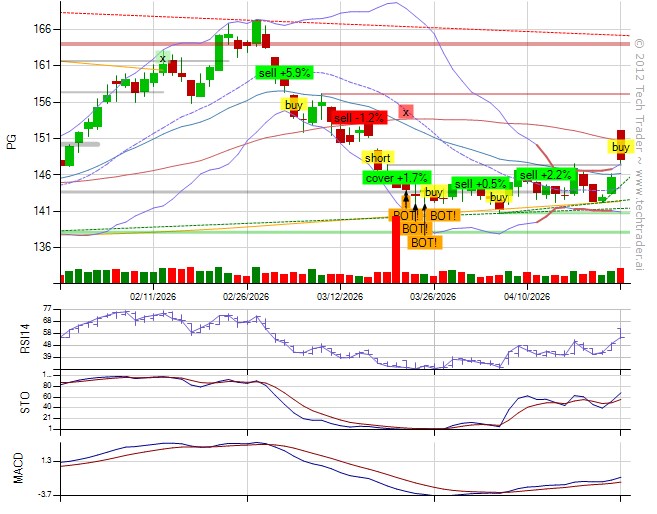Click the lowest orange 'BOT!' marker

click(x=423, y=242)
